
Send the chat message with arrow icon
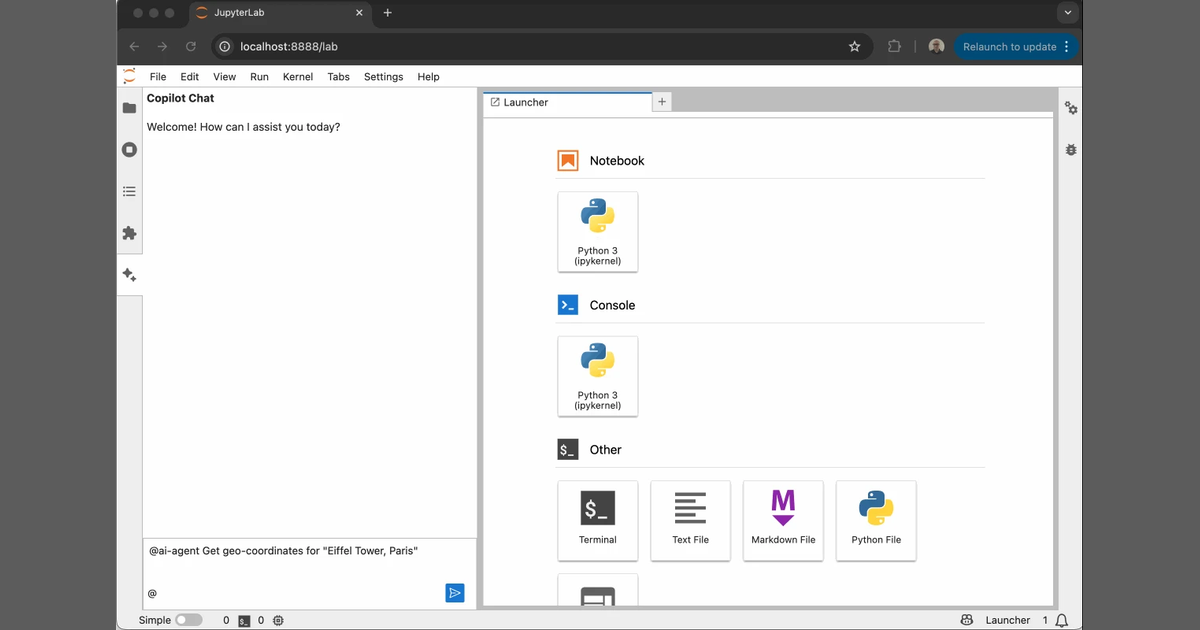click(x=455, y=593)
